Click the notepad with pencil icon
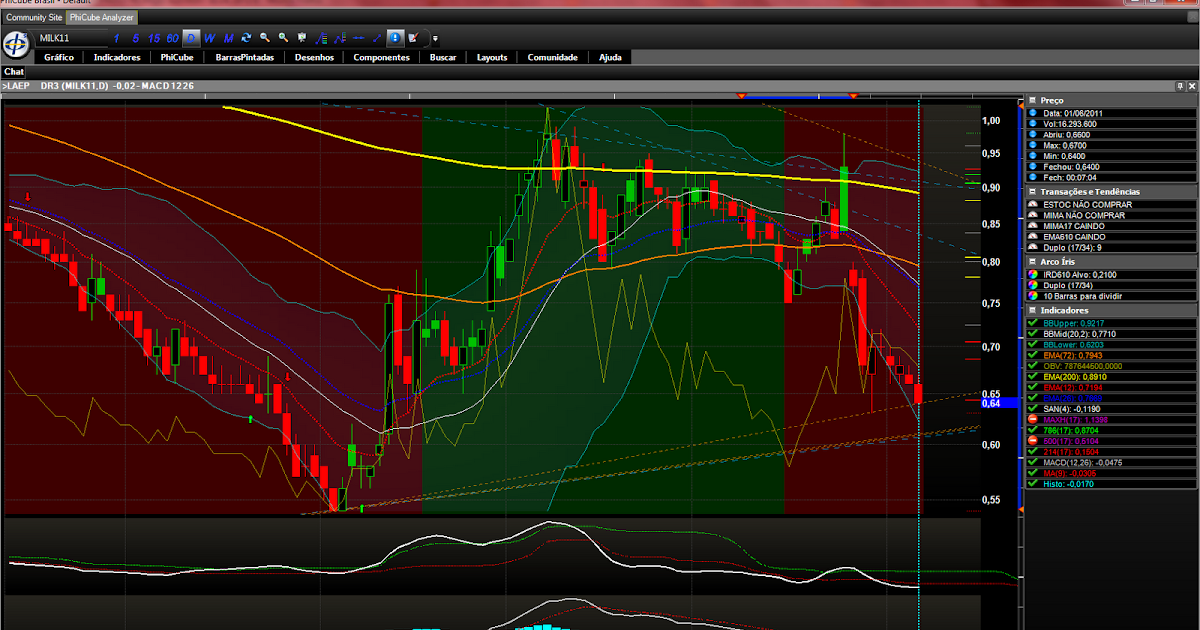The width and height of the screenshot is (1200, 630). pos(413,38)
